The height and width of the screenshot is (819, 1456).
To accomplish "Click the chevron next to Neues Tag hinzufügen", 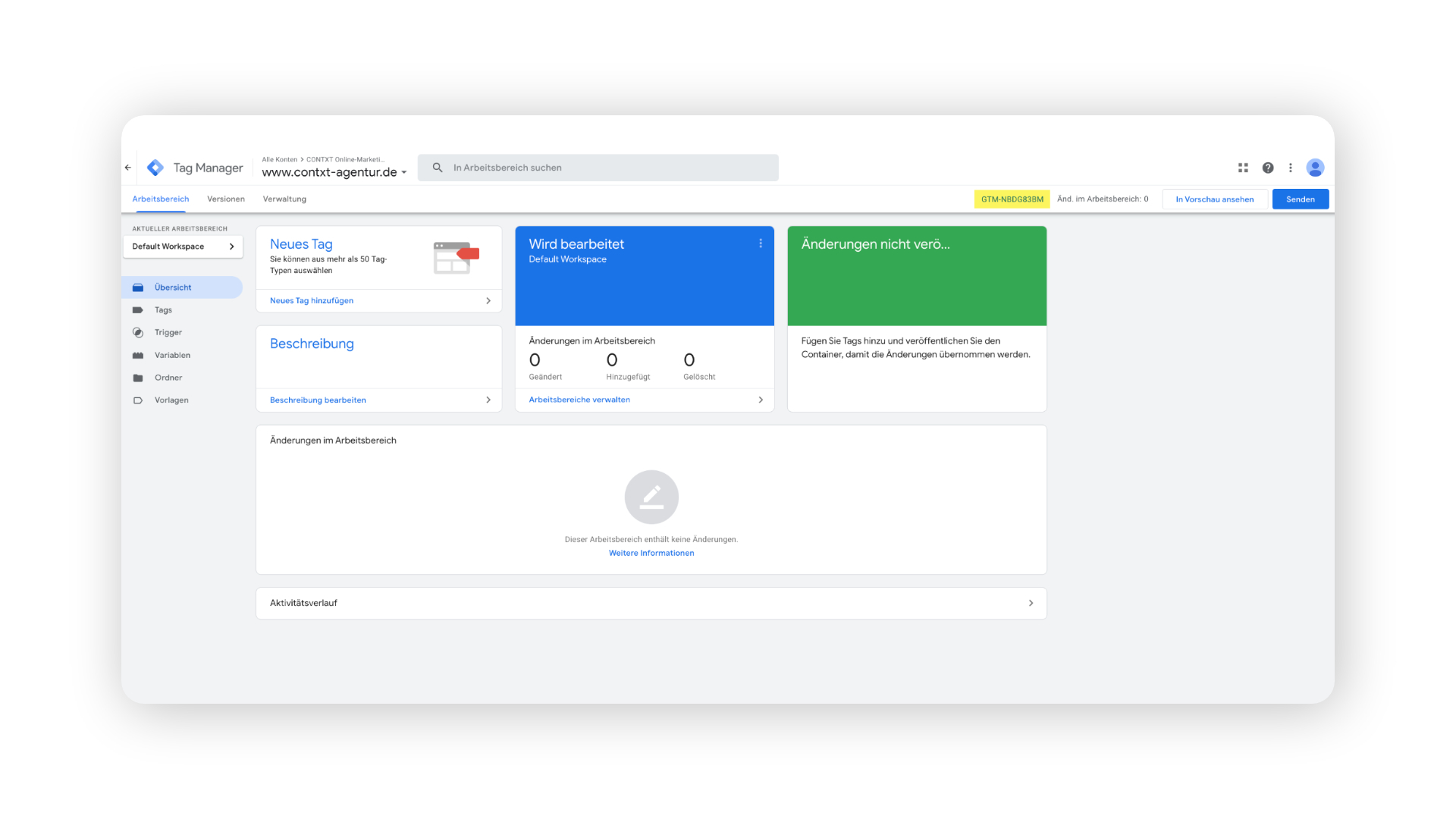I will click(x=488, y=301).
